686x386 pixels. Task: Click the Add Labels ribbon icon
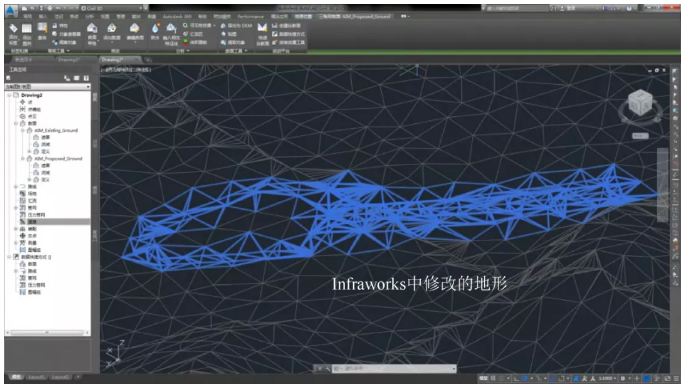point(13,34)
